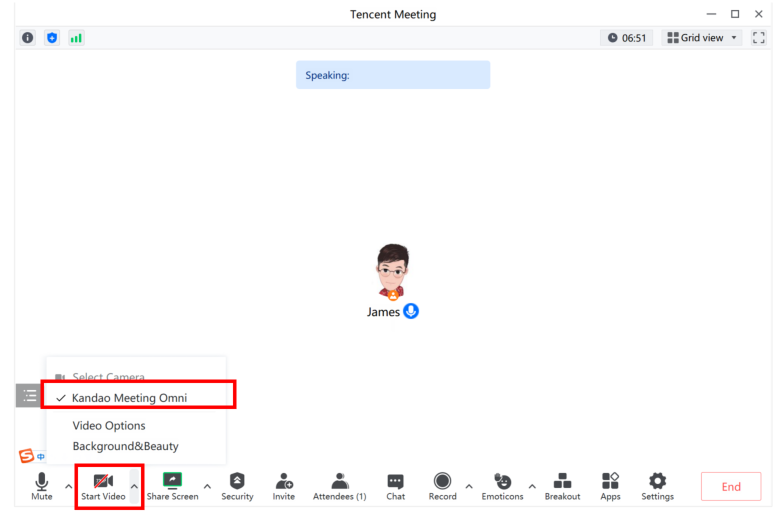Open Background&Beauty menu entry
This screenshot has width=781, height=522.
pos(126,446)
